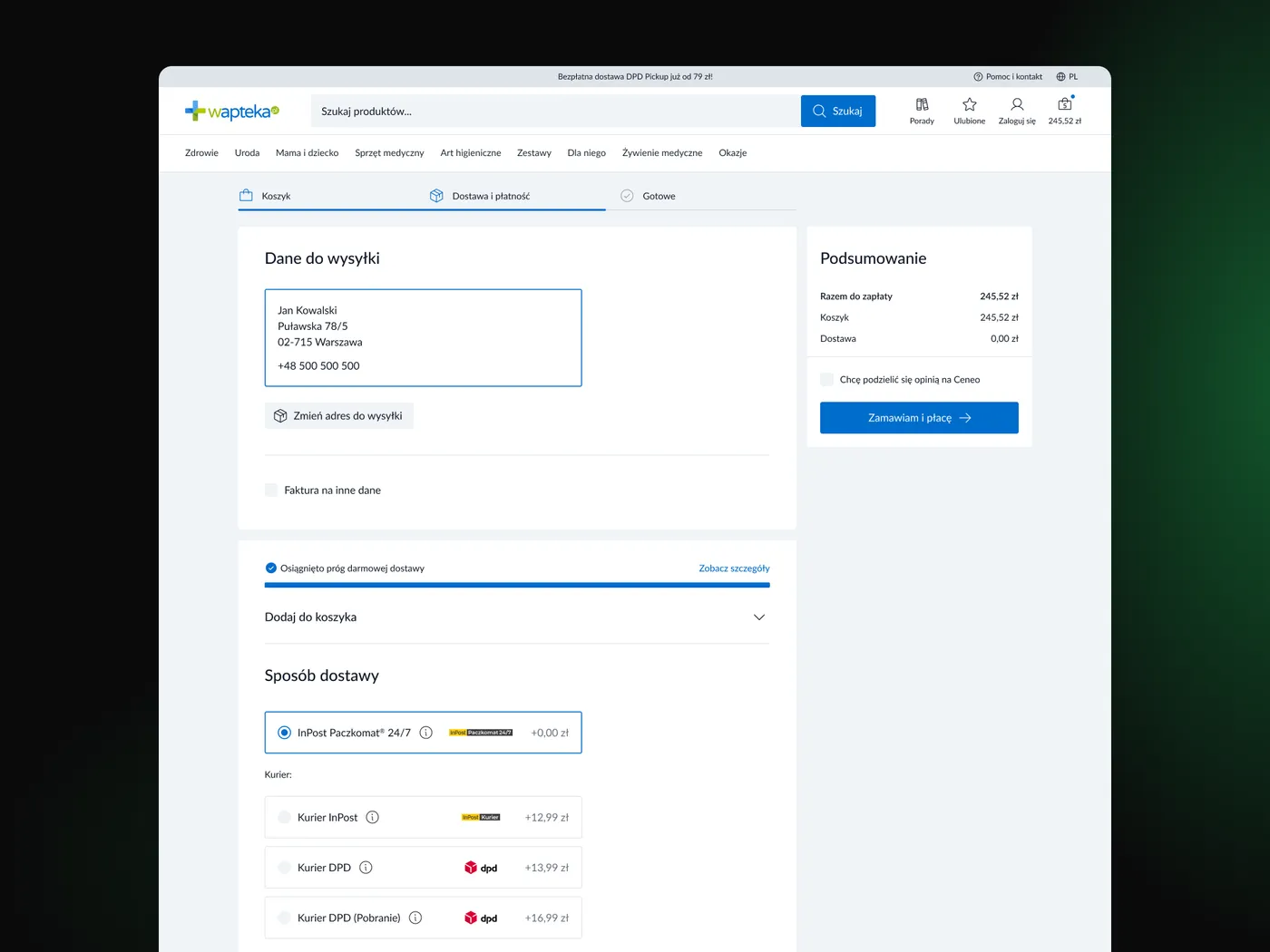Focus the Szukaj produktów search field
The height and width of the screenshot is (952, 1270).
tap(555, 111)
